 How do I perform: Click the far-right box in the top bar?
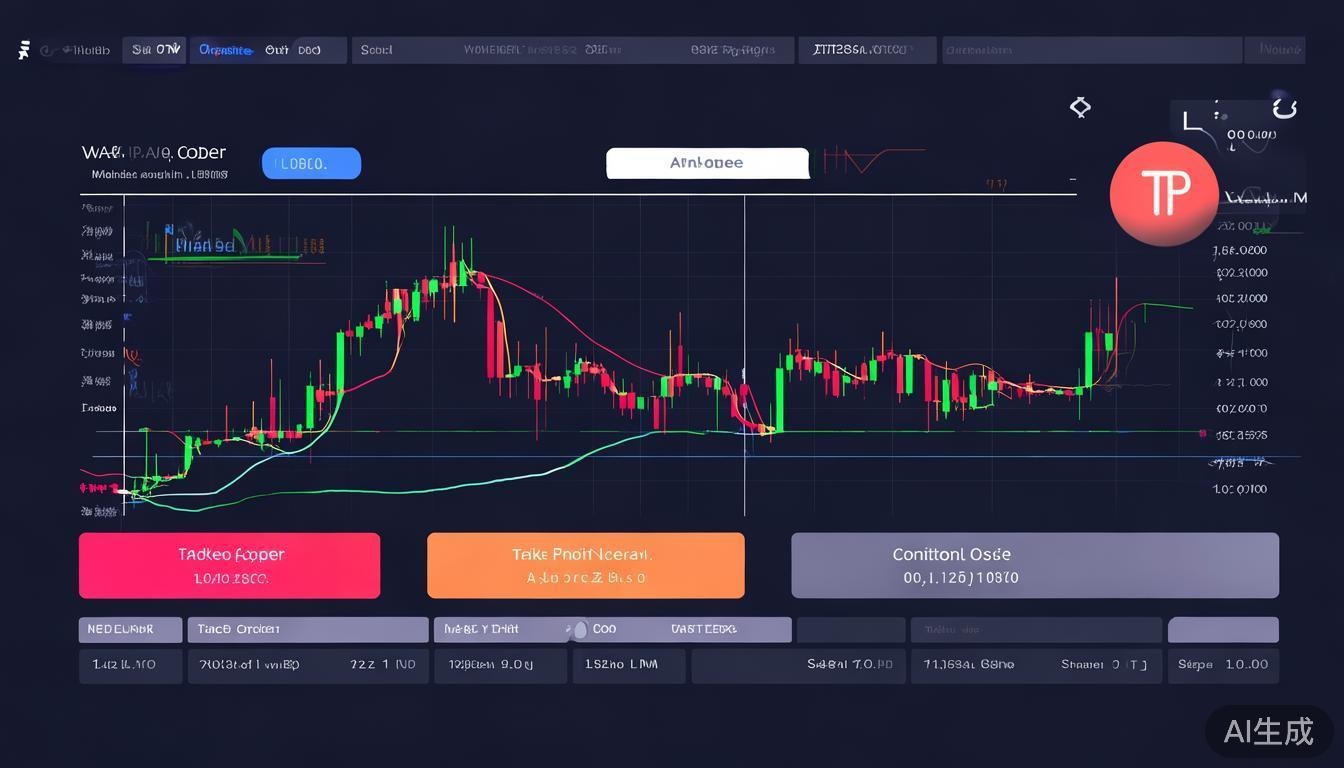1274,50
